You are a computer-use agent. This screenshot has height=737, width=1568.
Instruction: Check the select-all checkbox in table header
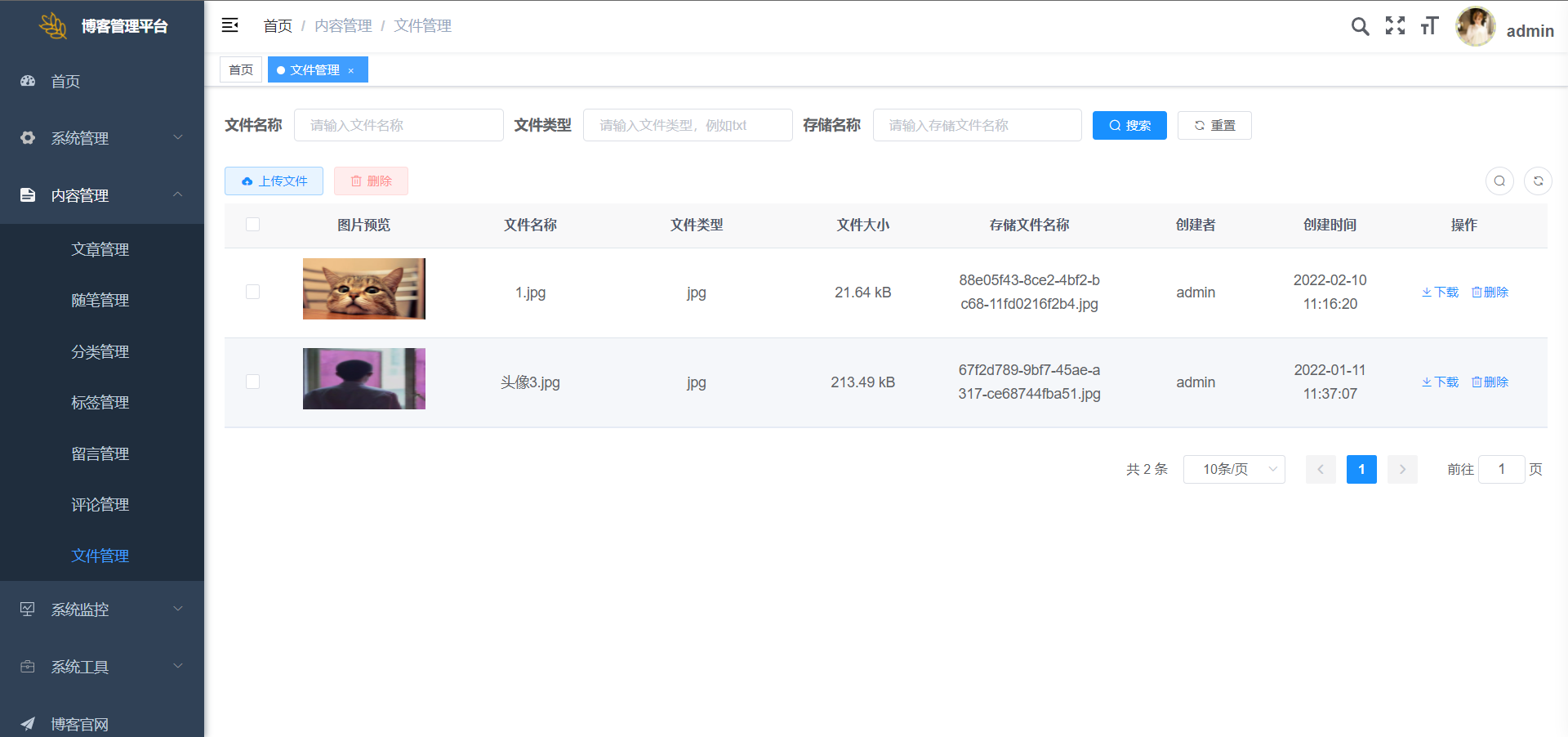click(x=253, y=225)
